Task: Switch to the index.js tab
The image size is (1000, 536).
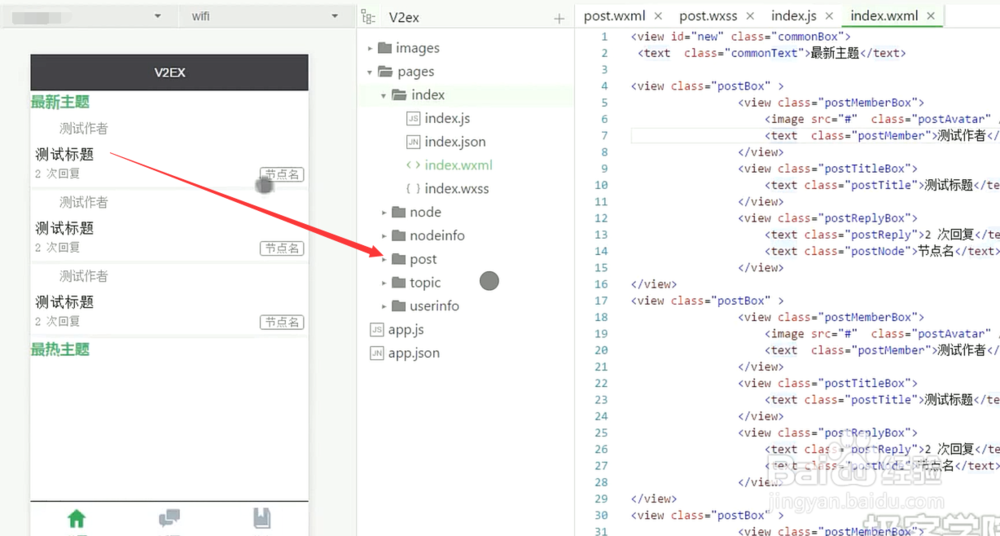Action: [x=794, y=16]
